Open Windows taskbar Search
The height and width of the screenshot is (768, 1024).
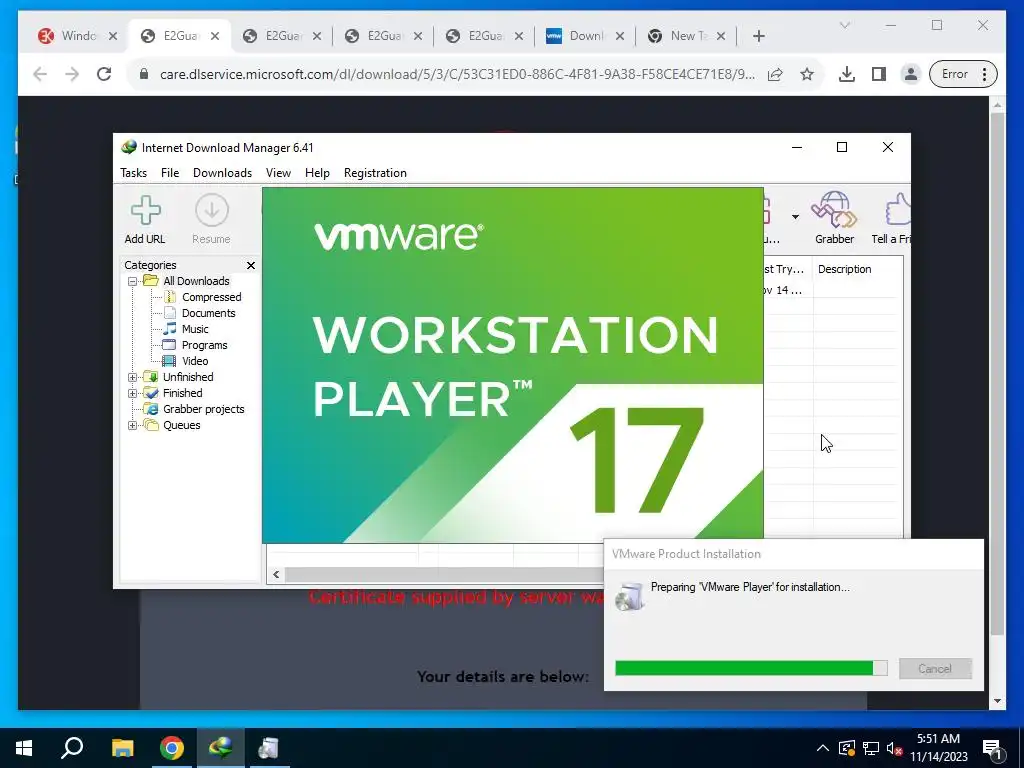point(72,748)
